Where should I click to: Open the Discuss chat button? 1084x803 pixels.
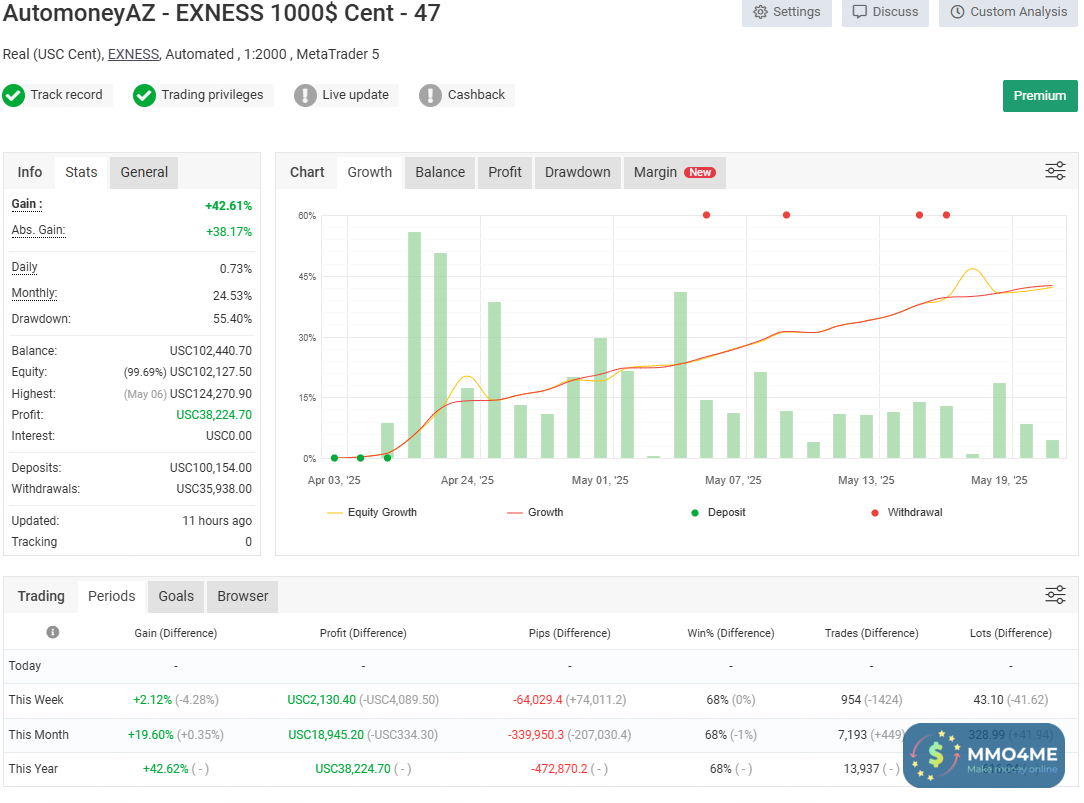point(885,12)
